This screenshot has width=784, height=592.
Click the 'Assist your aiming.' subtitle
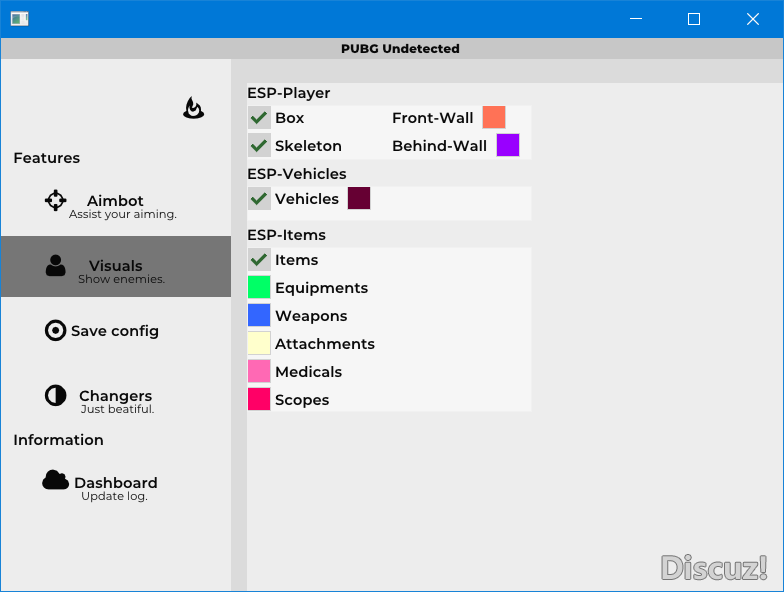[123, 214]
